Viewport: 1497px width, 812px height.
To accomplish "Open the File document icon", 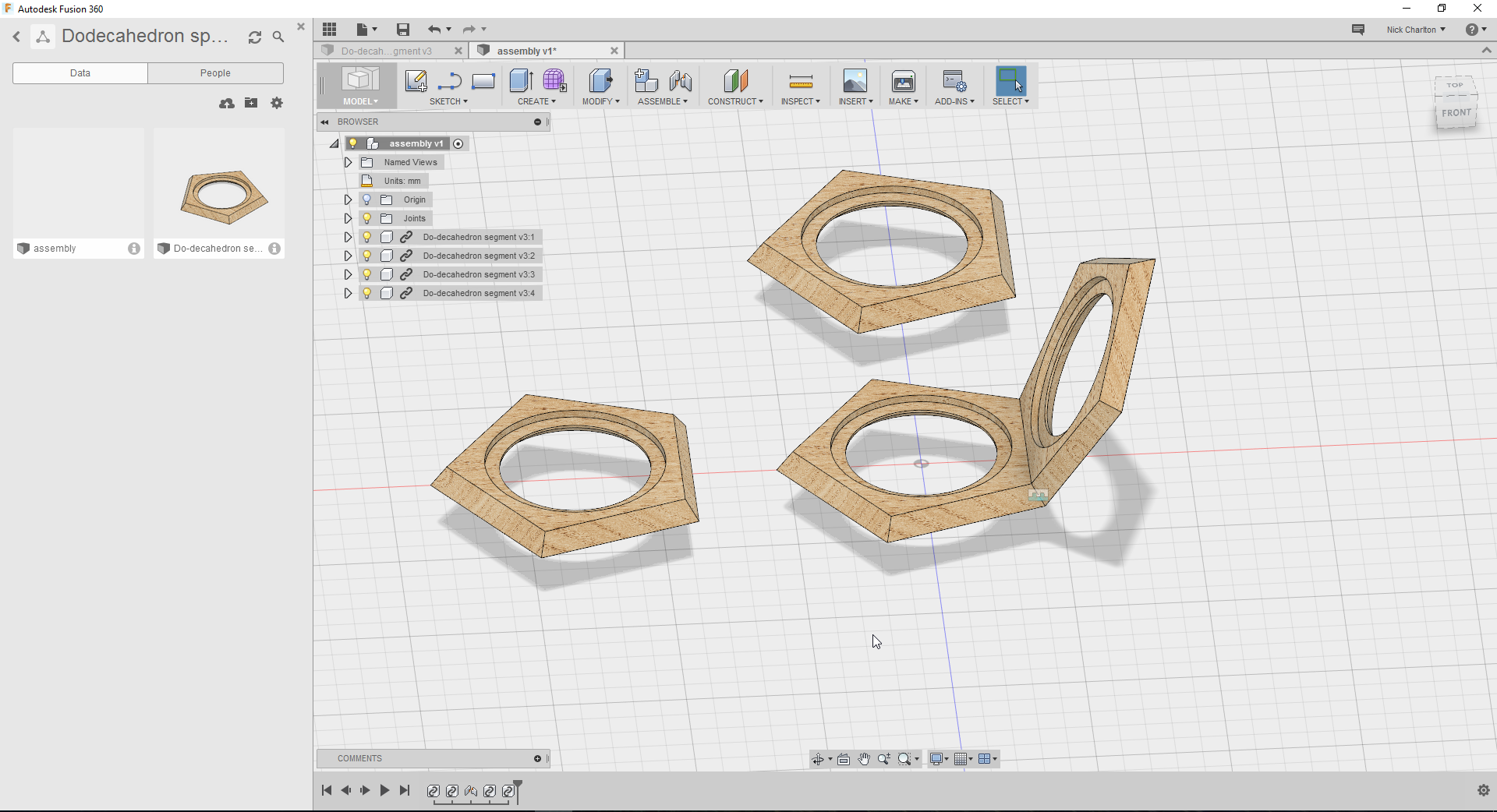I will coord(362,30).
